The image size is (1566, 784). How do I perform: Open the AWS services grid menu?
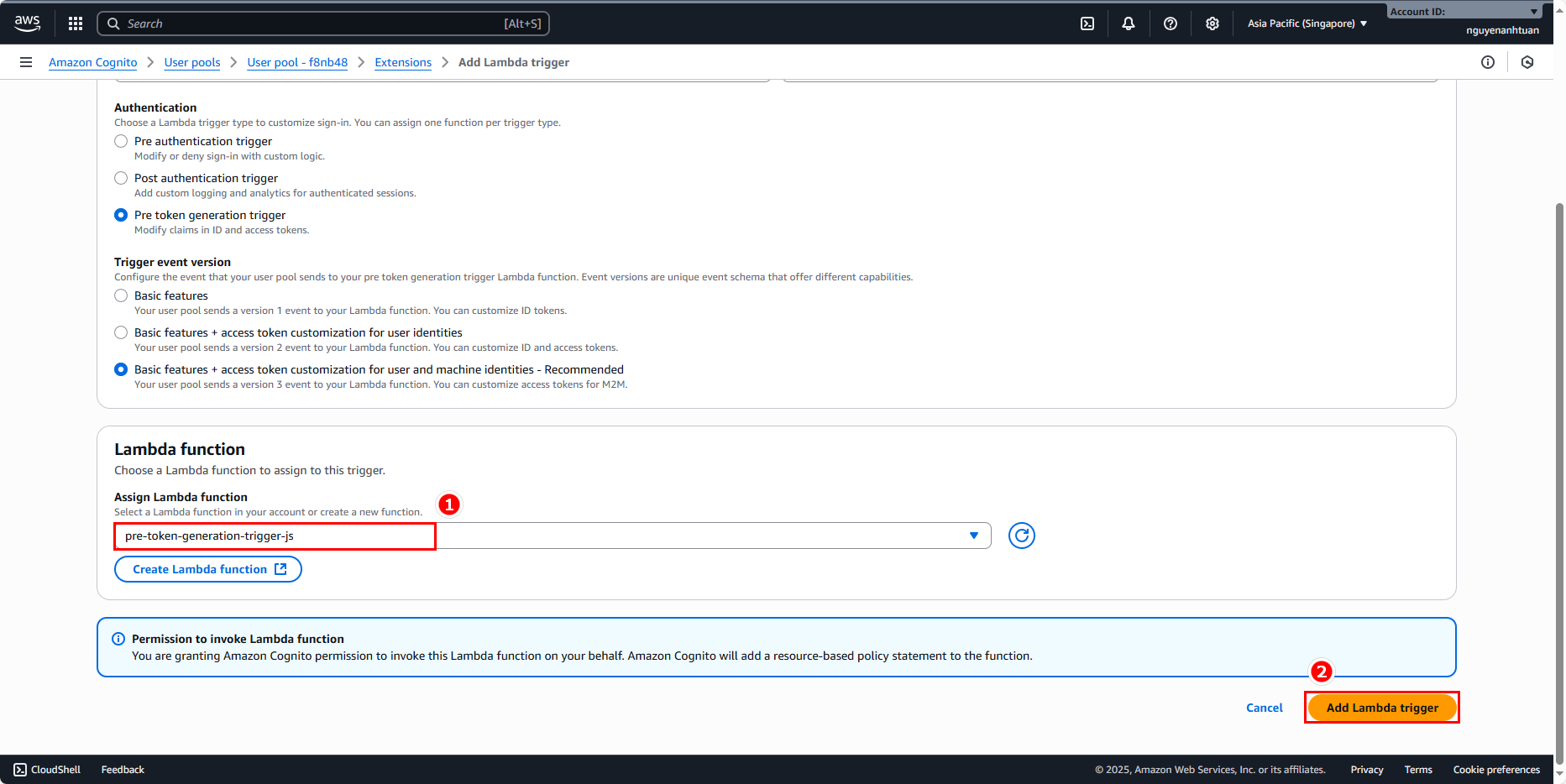tap(76, 24)
